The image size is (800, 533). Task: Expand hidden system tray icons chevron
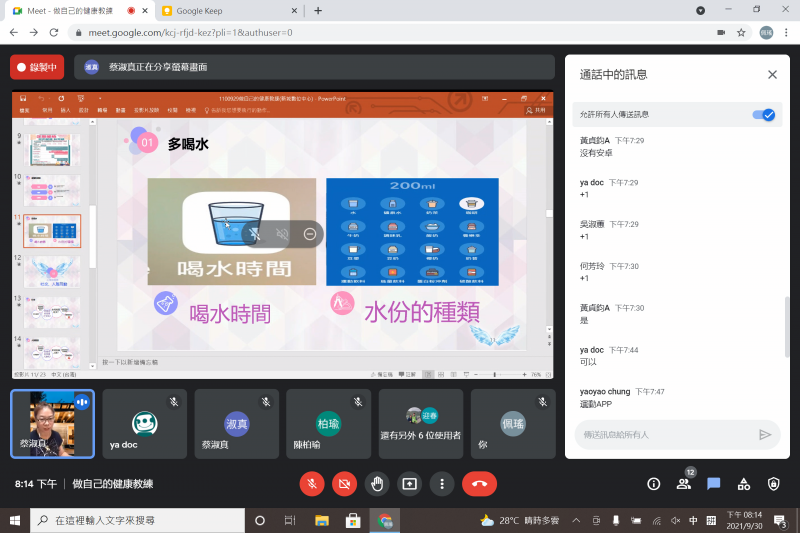[576, 520]
